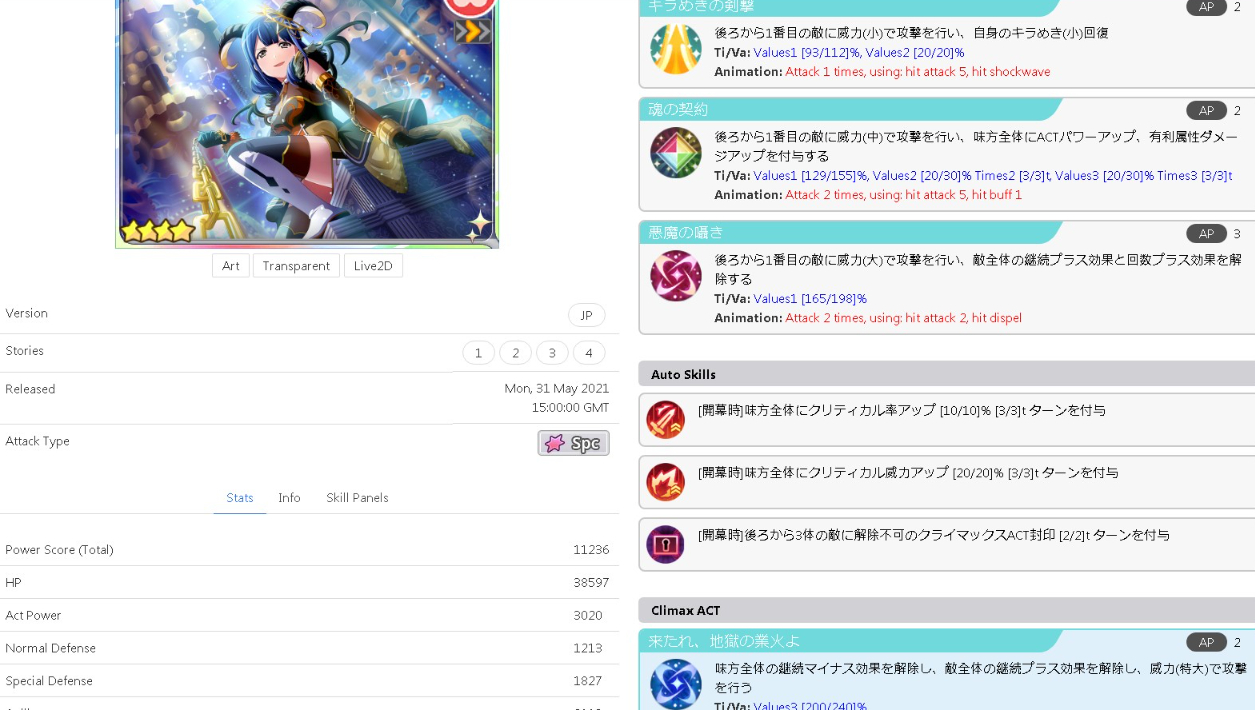1255x710 pixels.
Task: Click the critical rate up auto skill icon
Action: (x=666, y=420)
